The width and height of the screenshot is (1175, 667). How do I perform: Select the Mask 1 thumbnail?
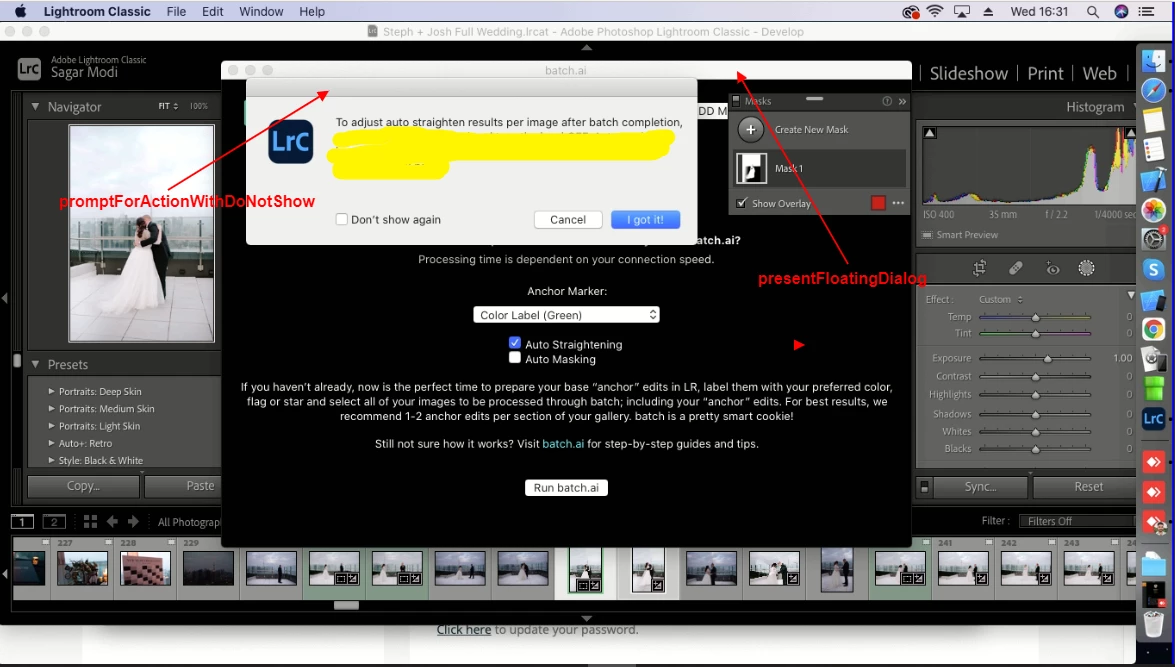coord(751,168)
